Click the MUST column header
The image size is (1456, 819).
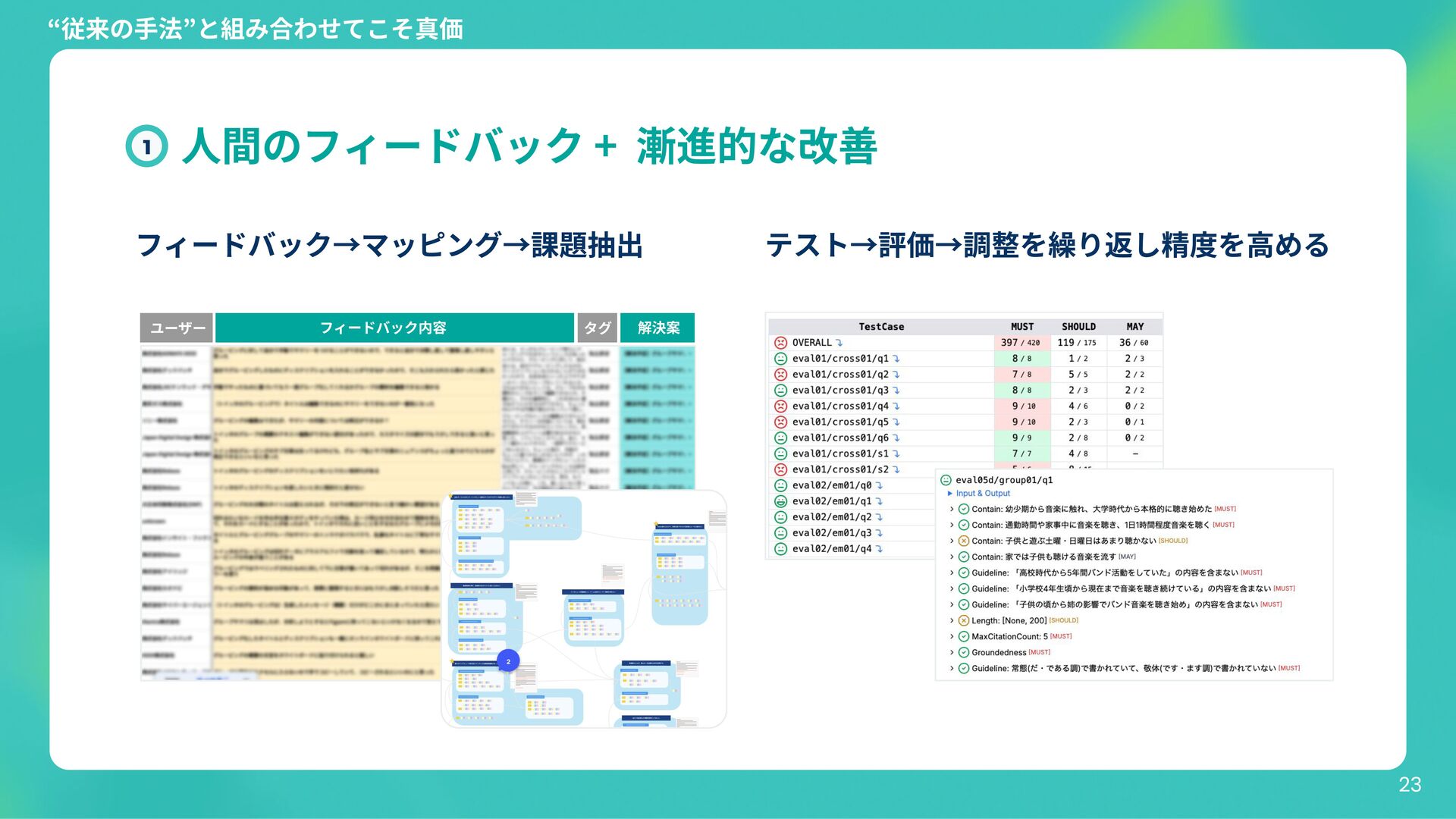click(1022, 327)
